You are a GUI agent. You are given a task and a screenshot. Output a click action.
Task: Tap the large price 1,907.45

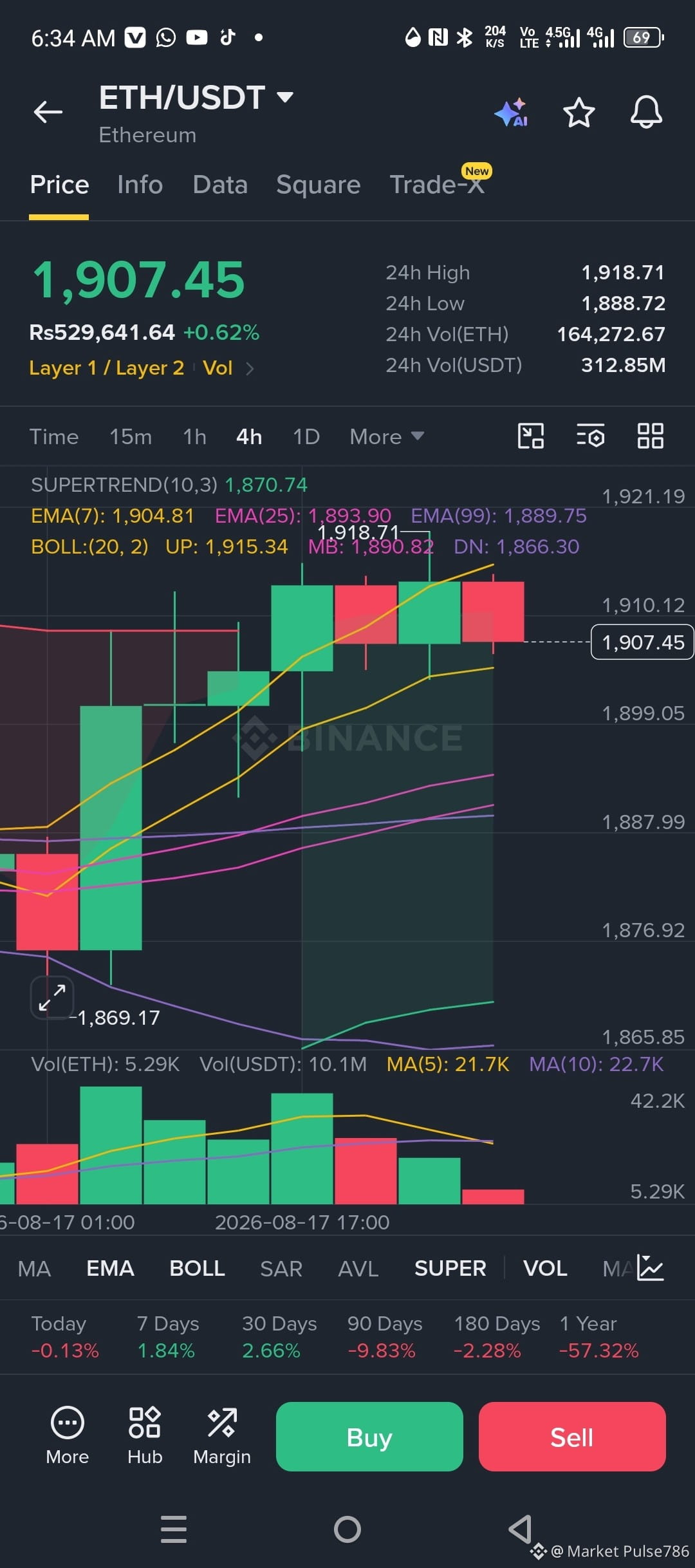tap(138, 280)
